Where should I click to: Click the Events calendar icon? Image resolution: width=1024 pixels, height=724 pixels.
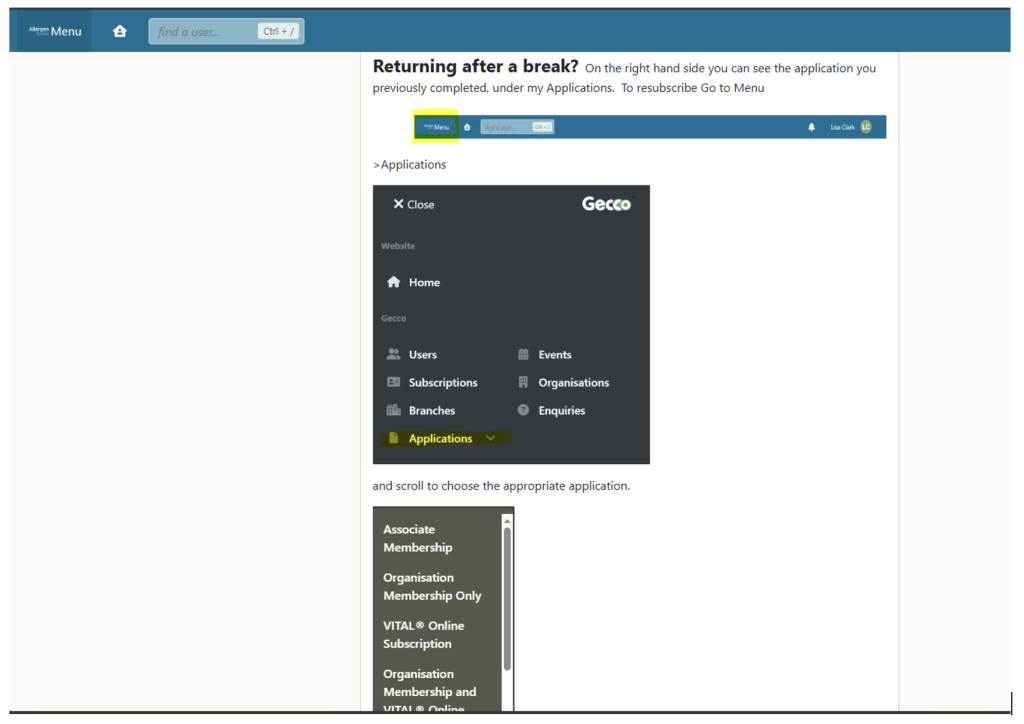point(523,354)
